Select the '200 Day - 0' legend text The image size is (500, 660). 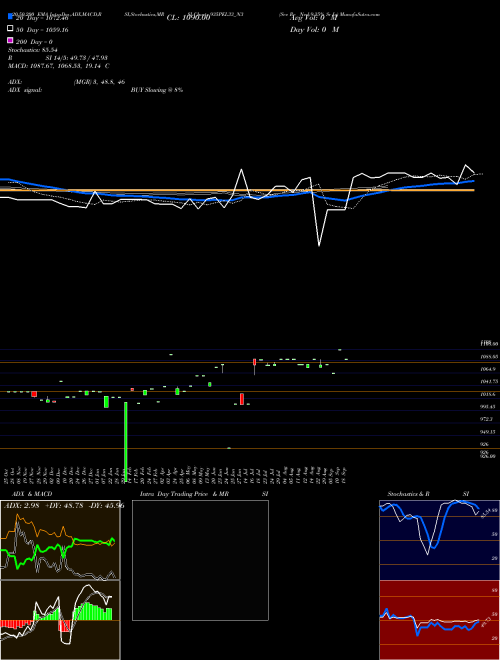point(34,42)
